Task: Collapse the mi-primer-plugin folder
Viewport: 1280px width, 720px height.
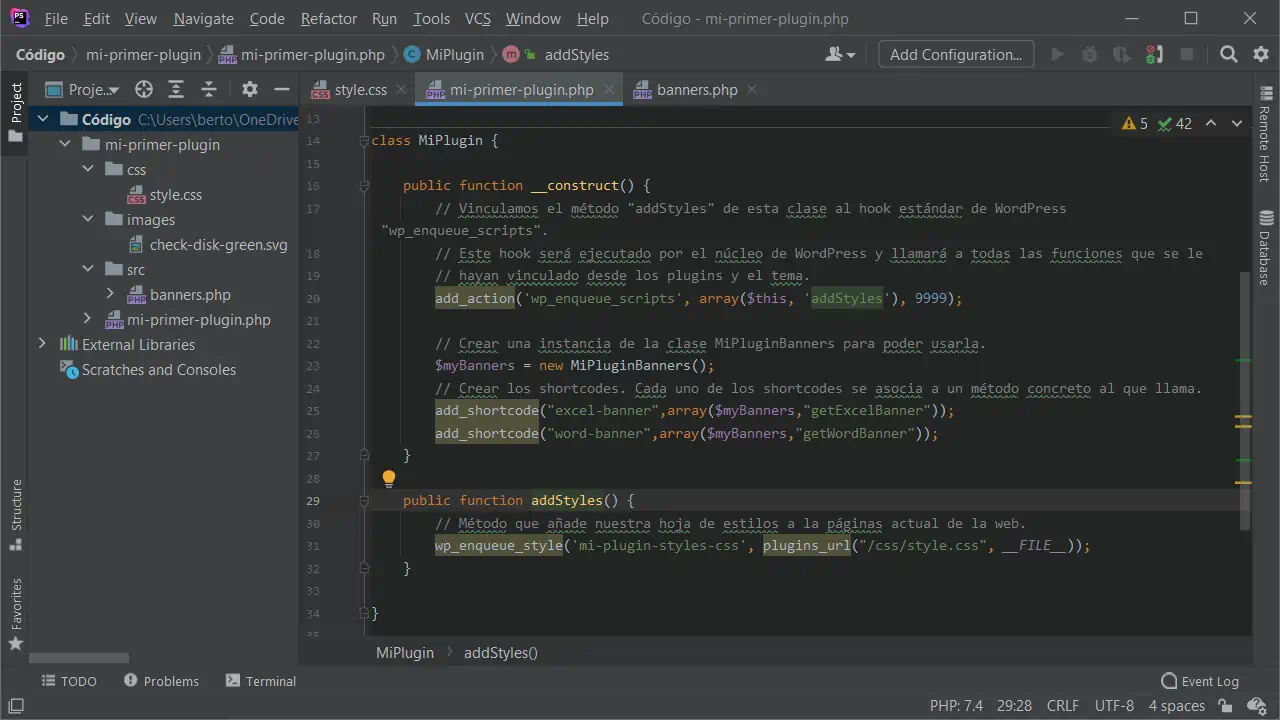Action: click(x=65, y=144)
